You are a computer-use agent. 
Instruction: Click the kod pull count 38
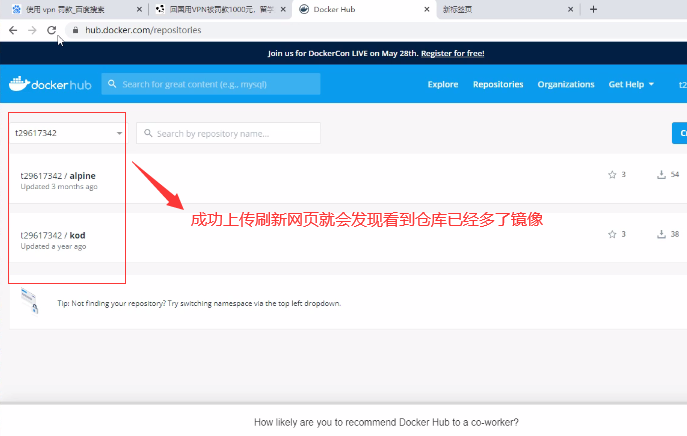click(675, 234)
